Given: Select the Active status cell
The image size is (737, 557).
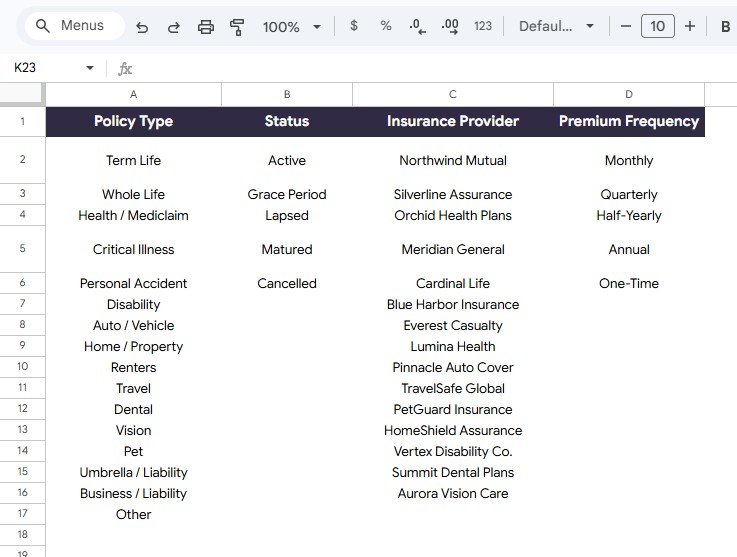Looking at the screenshot, I should click(287, 160).
